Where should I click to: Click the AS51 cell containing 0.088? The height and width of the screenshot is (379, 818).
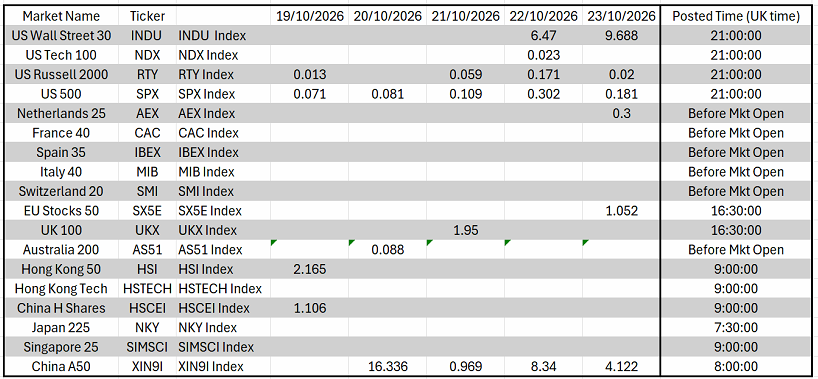coord(387,250)
